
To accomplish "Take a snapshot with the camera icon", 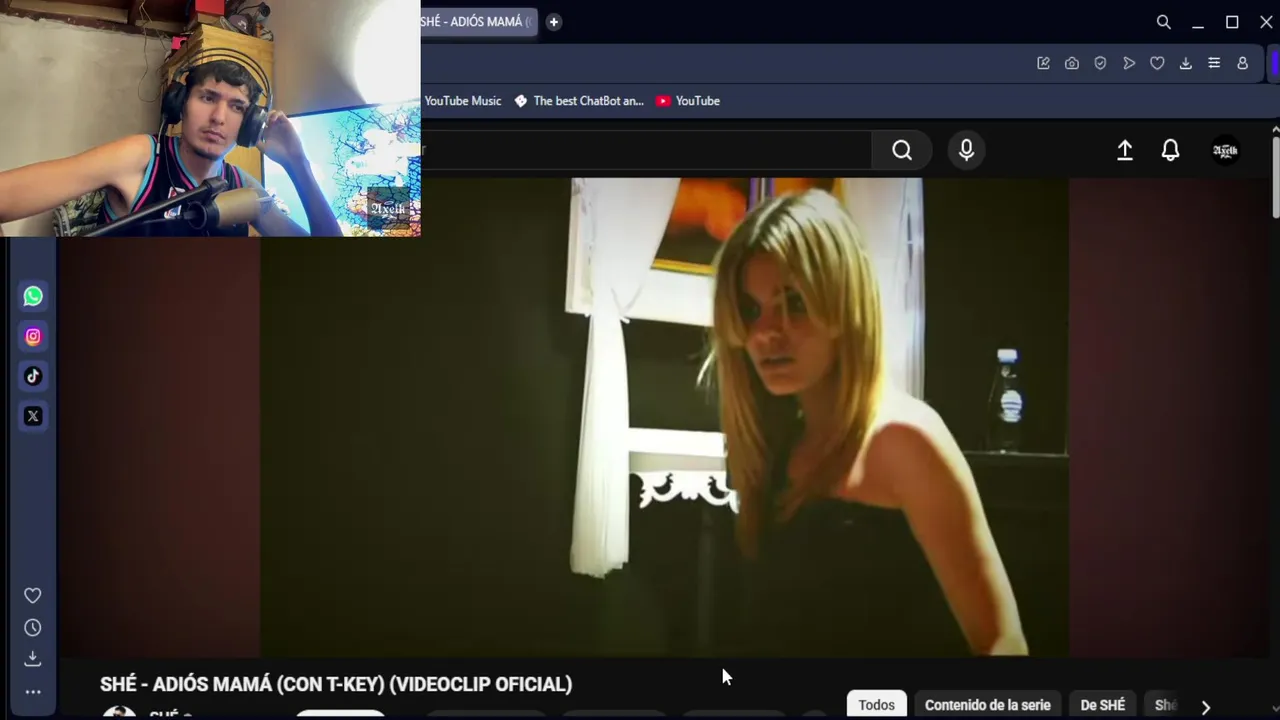I will coord(1072,63).
